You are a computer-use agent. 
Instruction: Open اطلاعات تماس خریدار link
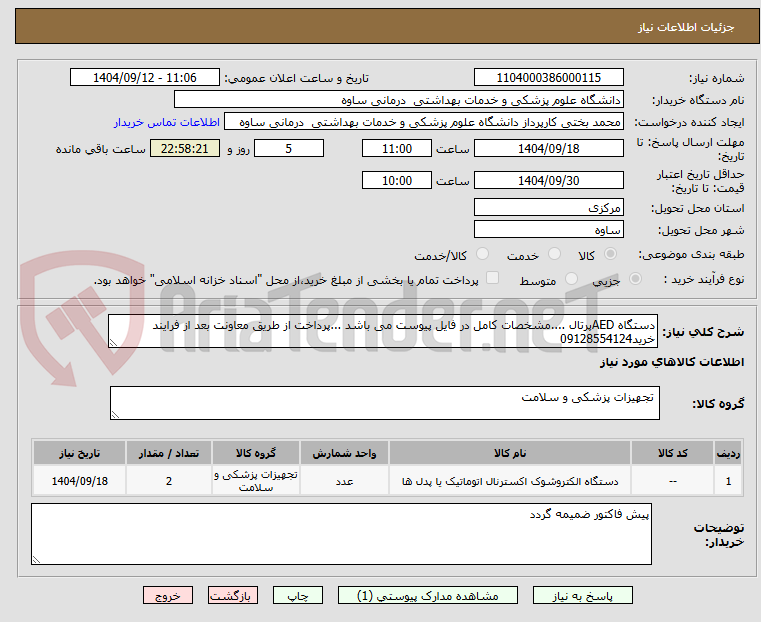point(167,122)
